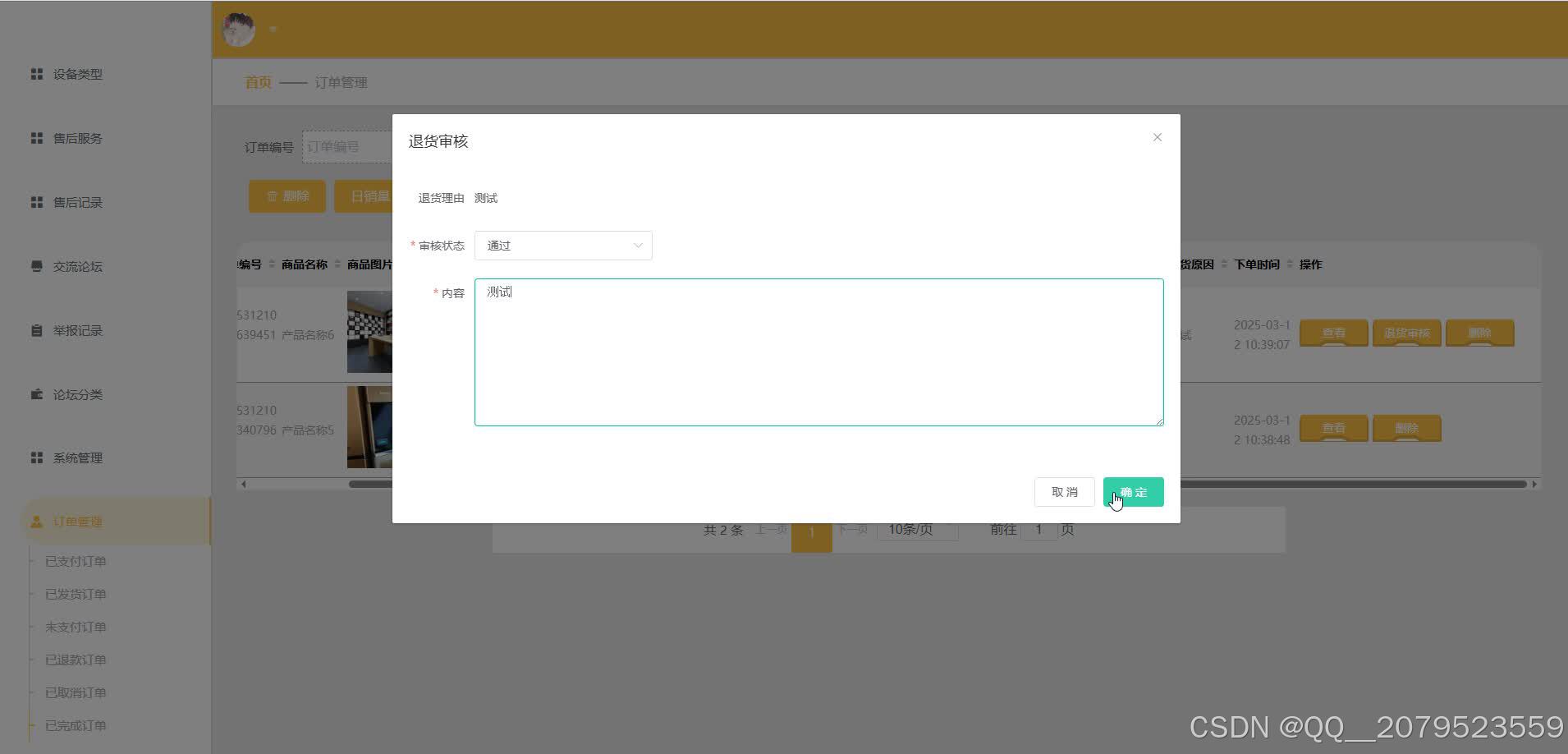Click the order time 2025-03-12 10:39:07
Screen dimensions: 1568x754
click(1262, 335)
